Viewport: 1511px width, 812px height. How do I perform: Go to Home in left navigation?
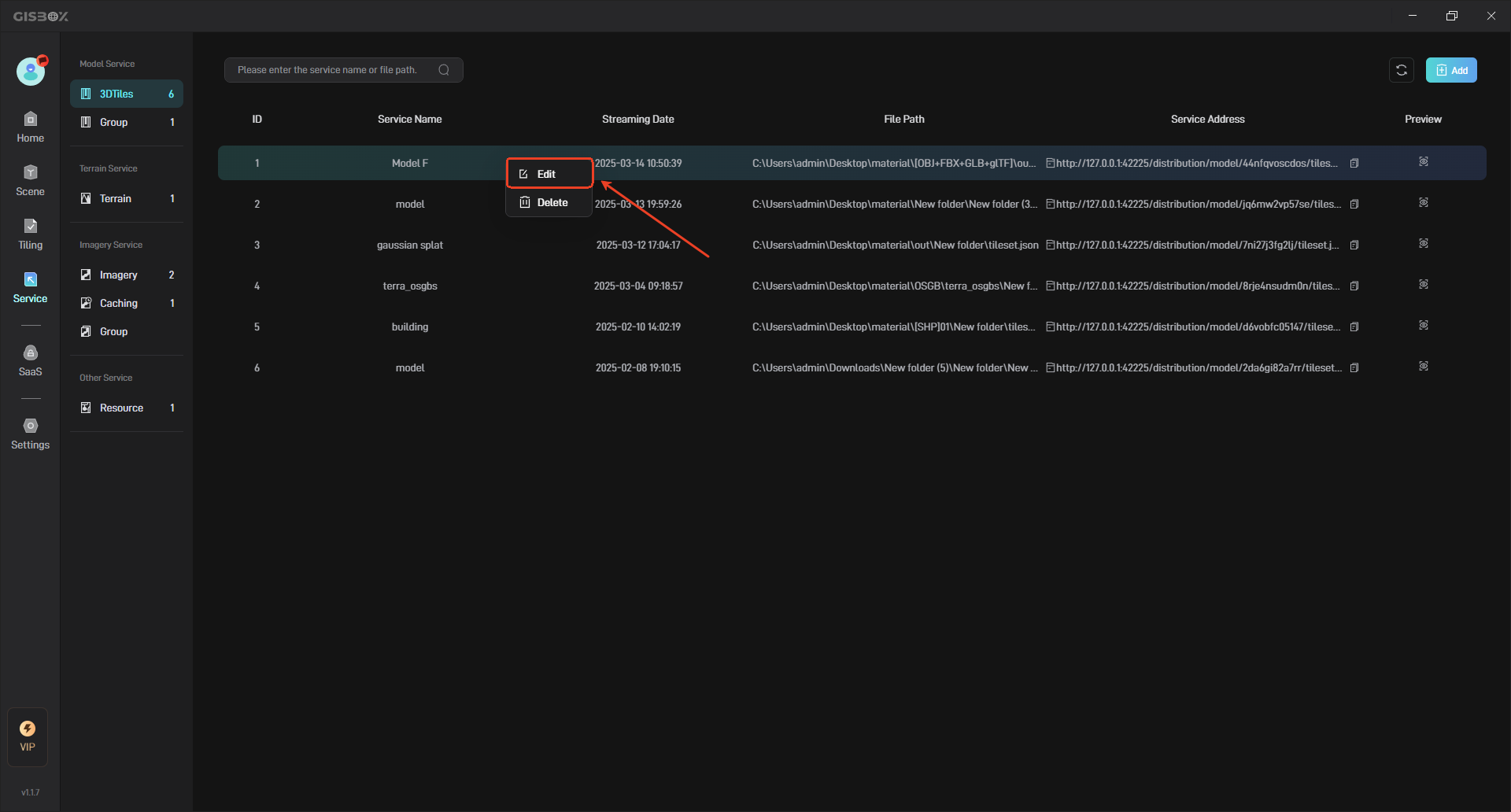[30, 127]
